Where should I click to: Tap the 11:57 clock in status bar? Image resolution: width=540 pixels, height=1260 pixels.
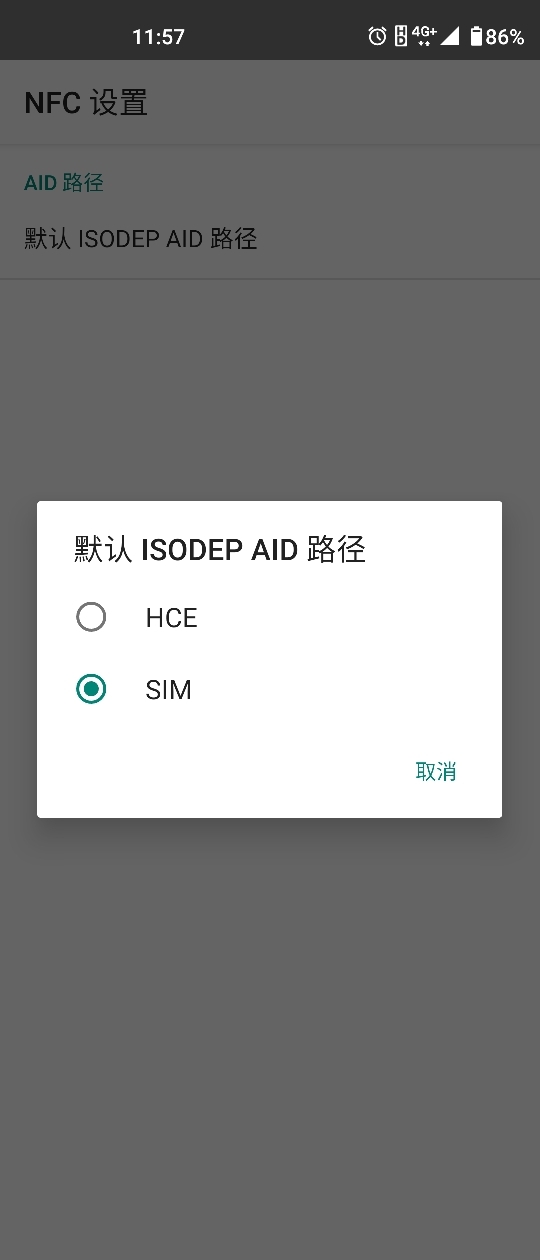(x=158, y=37)
